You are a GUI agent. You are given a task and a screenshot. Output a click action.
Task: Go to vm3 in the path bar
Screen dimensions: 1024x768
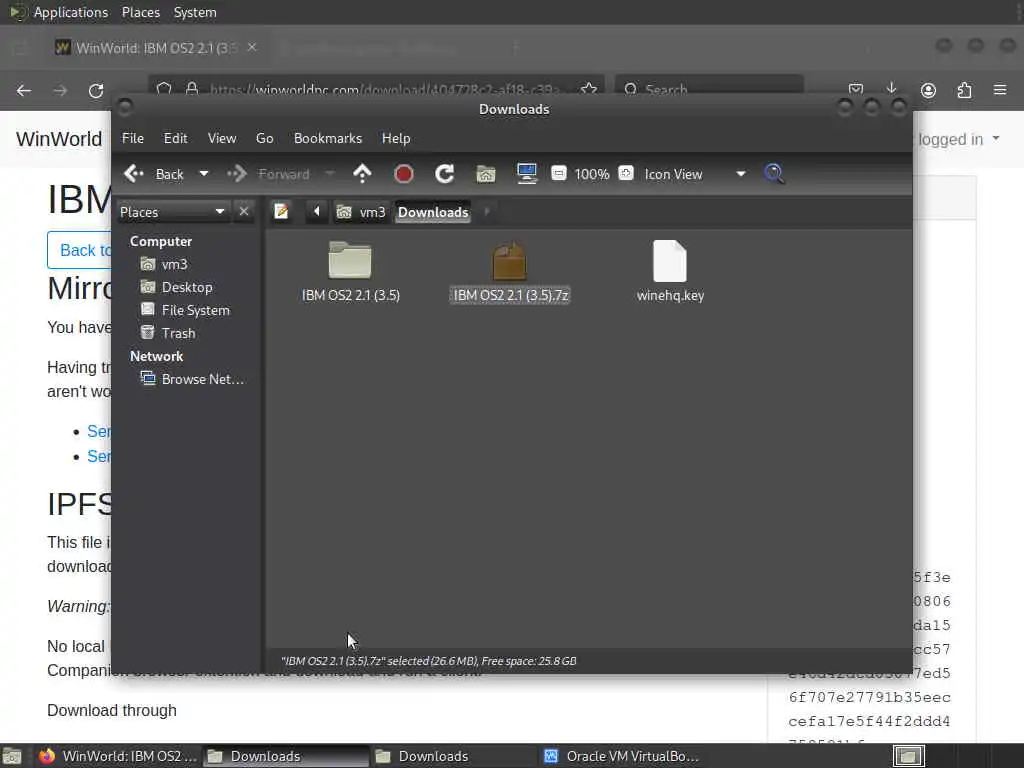point(360,212)
